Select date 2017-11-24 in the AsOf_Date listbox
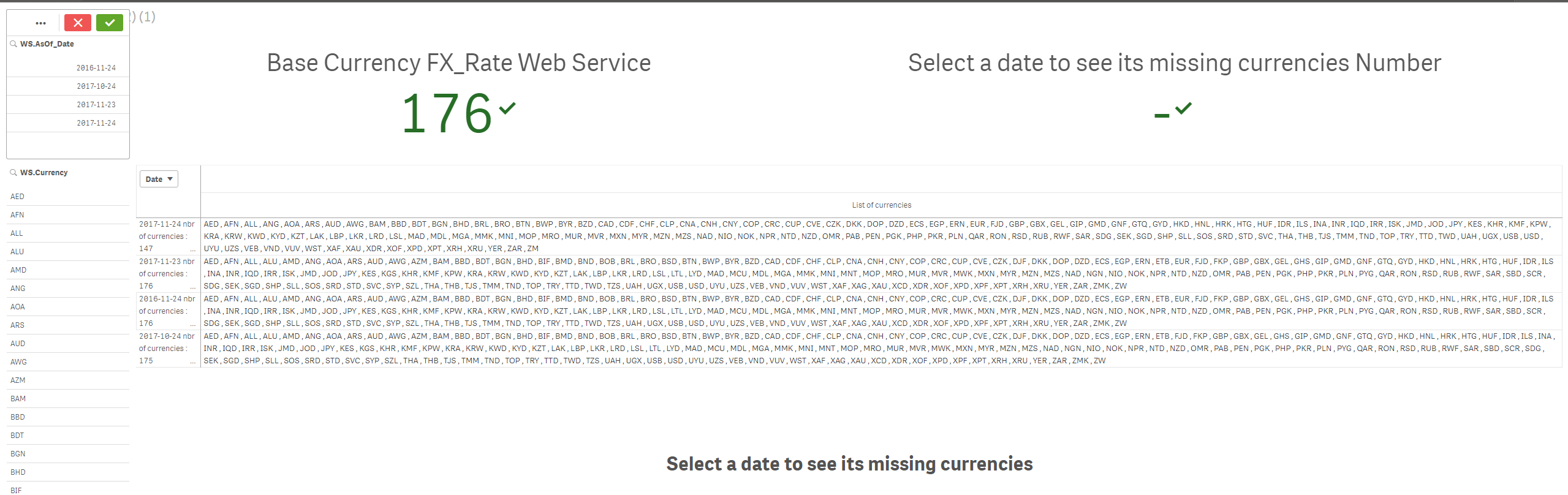The width and height of the screenshot is (1568, 495). pyautogui.click(x=96, y=123)
